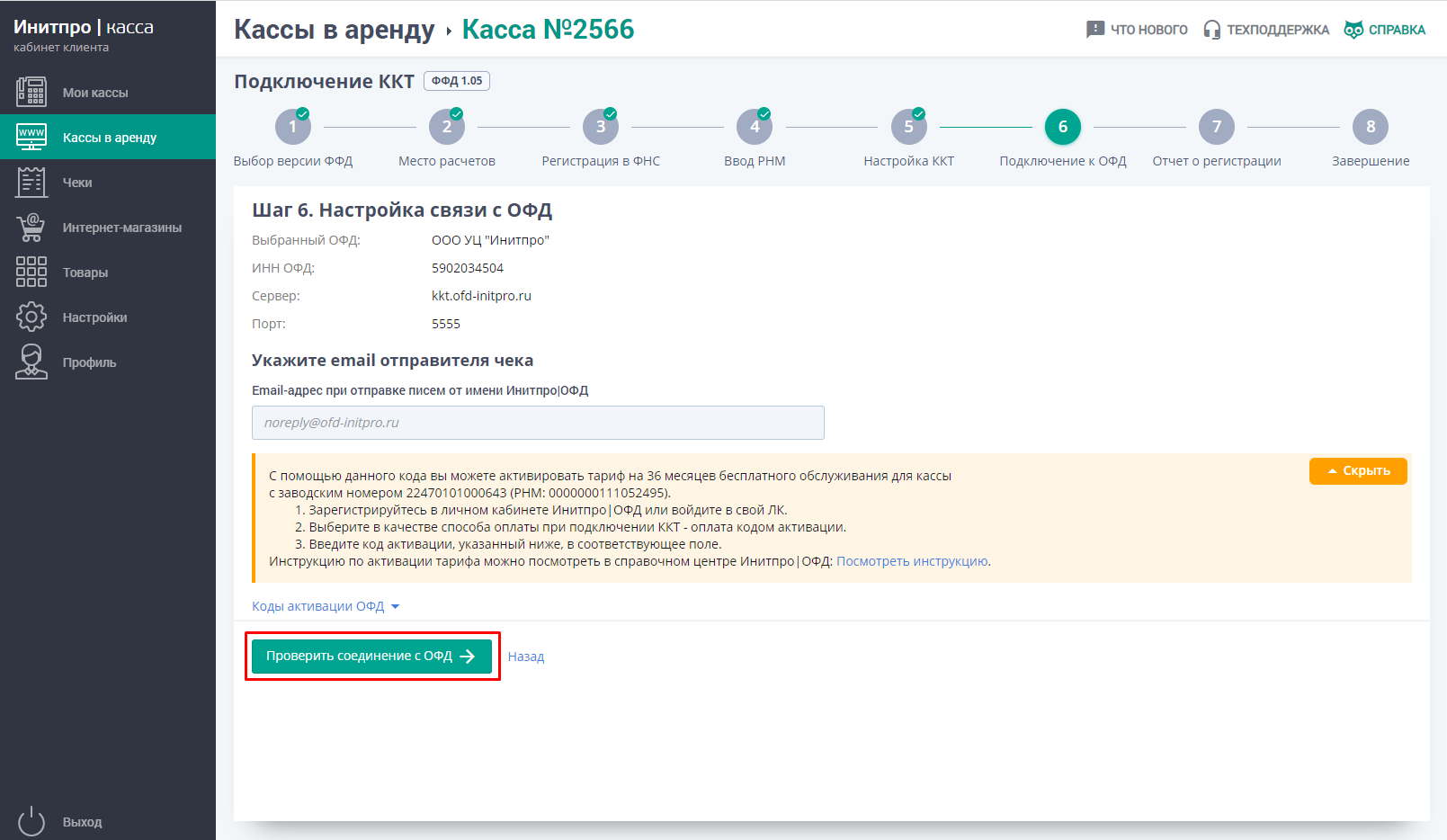Image resolution: width=1447 pixels, height=840 pixels.
Task: Click the Выход power icon
Action: tap(31, 821)
